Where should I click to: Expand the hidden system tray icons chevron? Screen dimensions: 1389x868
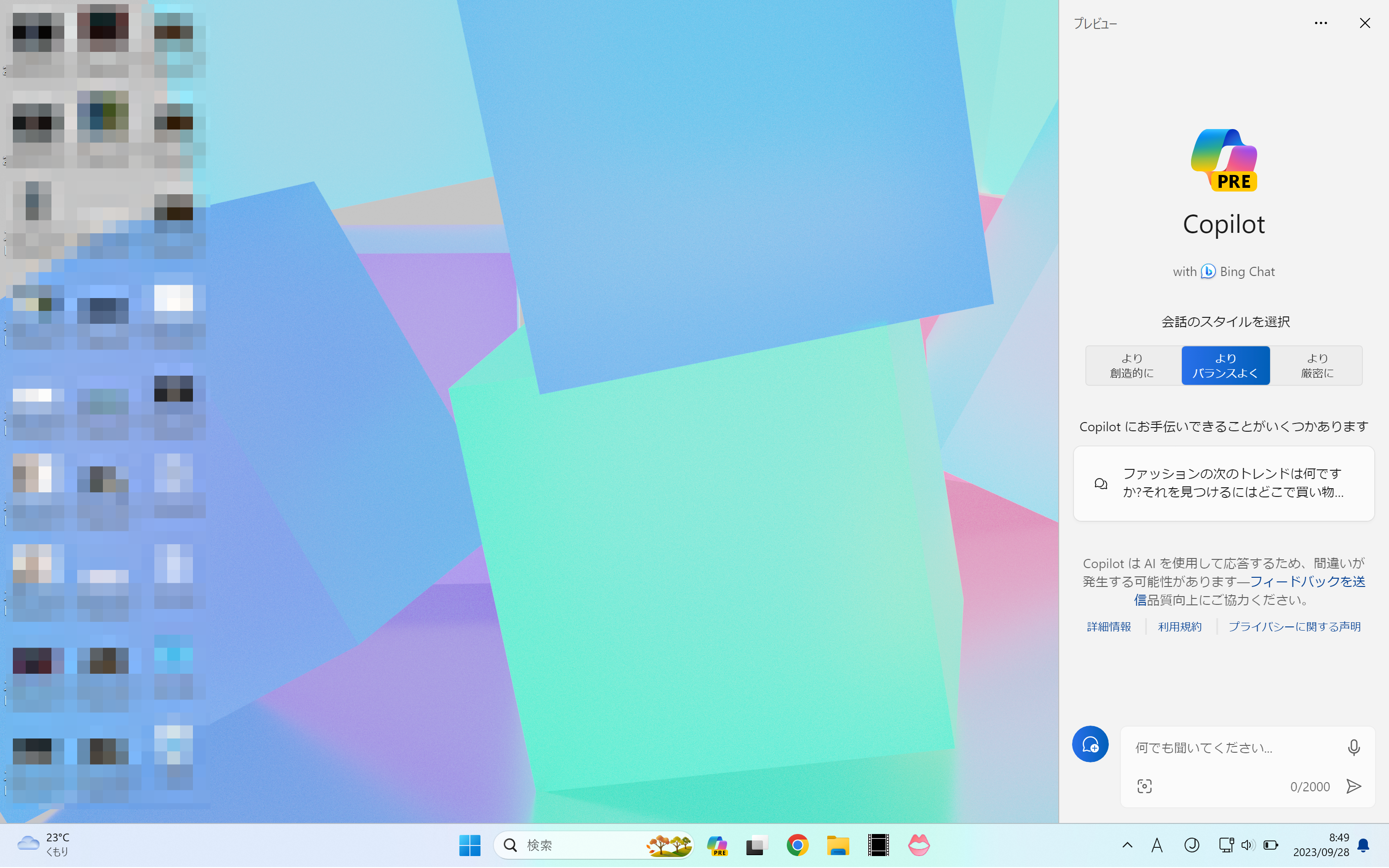pyautogui.click(x=1127, y=845)
